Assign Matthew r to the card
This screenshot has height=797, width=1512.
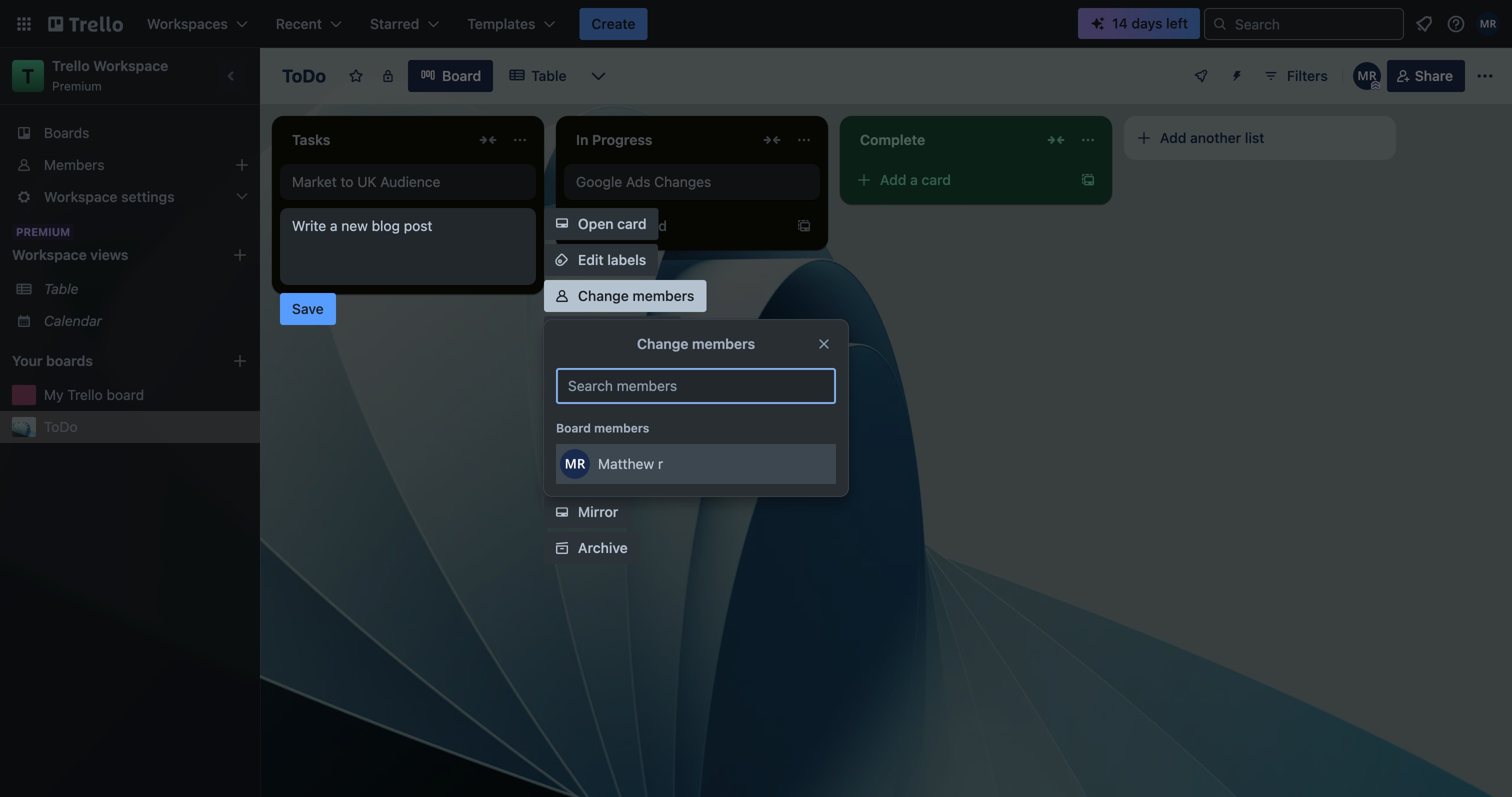695,463
